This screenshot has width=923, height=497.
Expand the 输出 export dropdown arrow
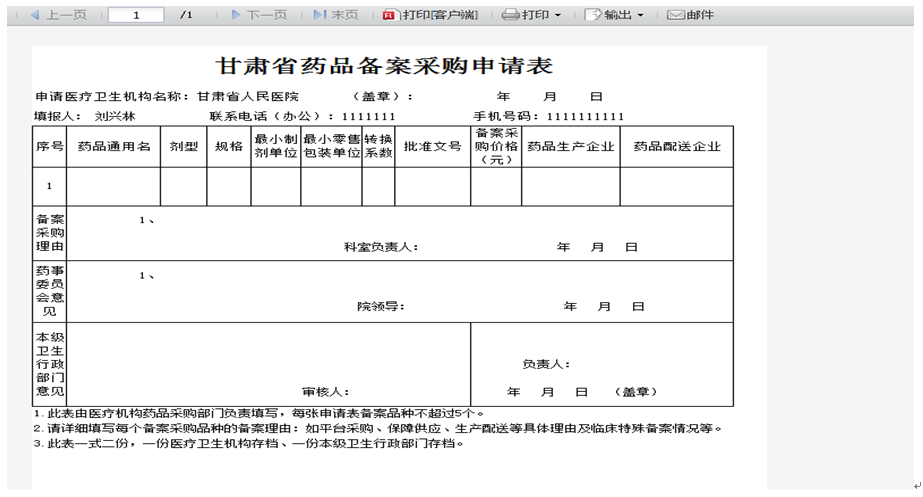pos(640,15)
